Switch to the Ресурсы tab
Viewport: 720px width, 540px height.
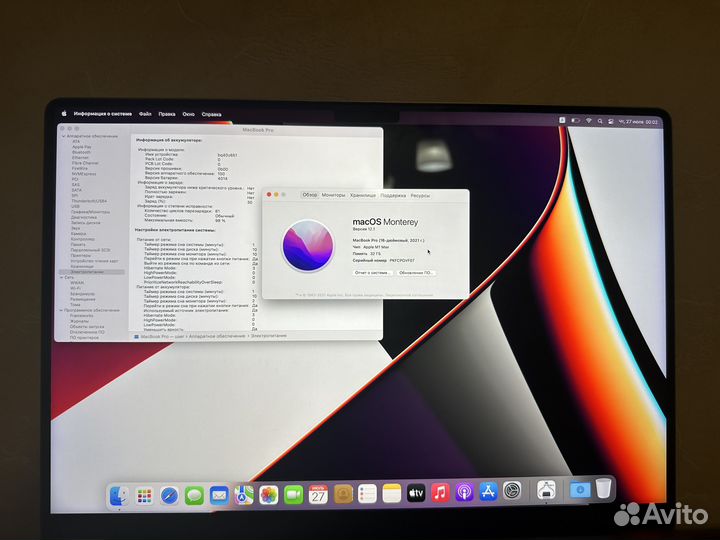coord(420,196)
